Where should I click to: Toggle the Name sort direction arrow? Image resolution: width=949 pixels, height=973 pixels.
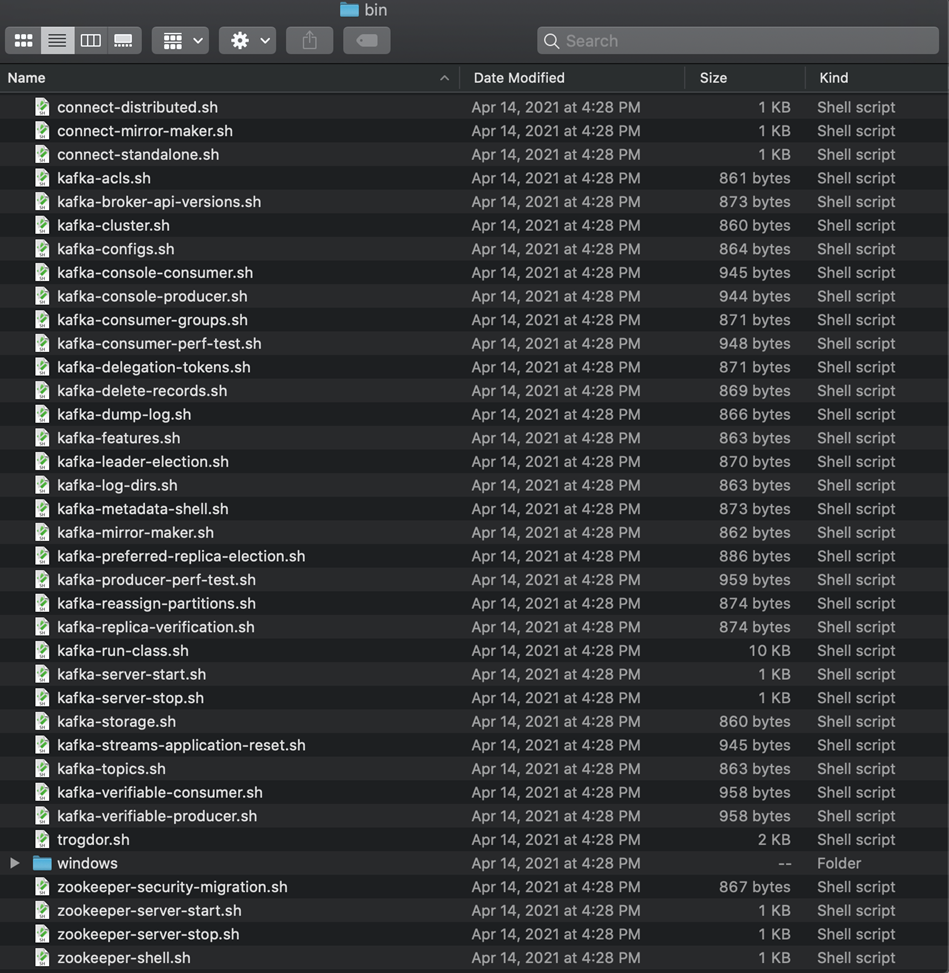(x=444, y=78)
